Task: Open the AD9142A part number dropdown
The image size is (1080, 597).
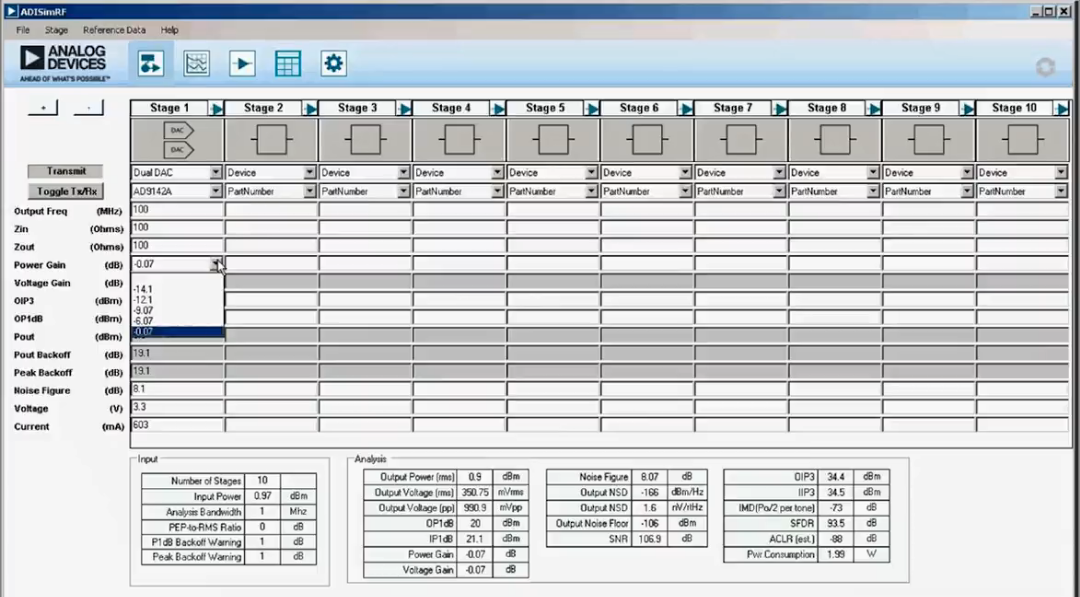Action: pos(216,191)
